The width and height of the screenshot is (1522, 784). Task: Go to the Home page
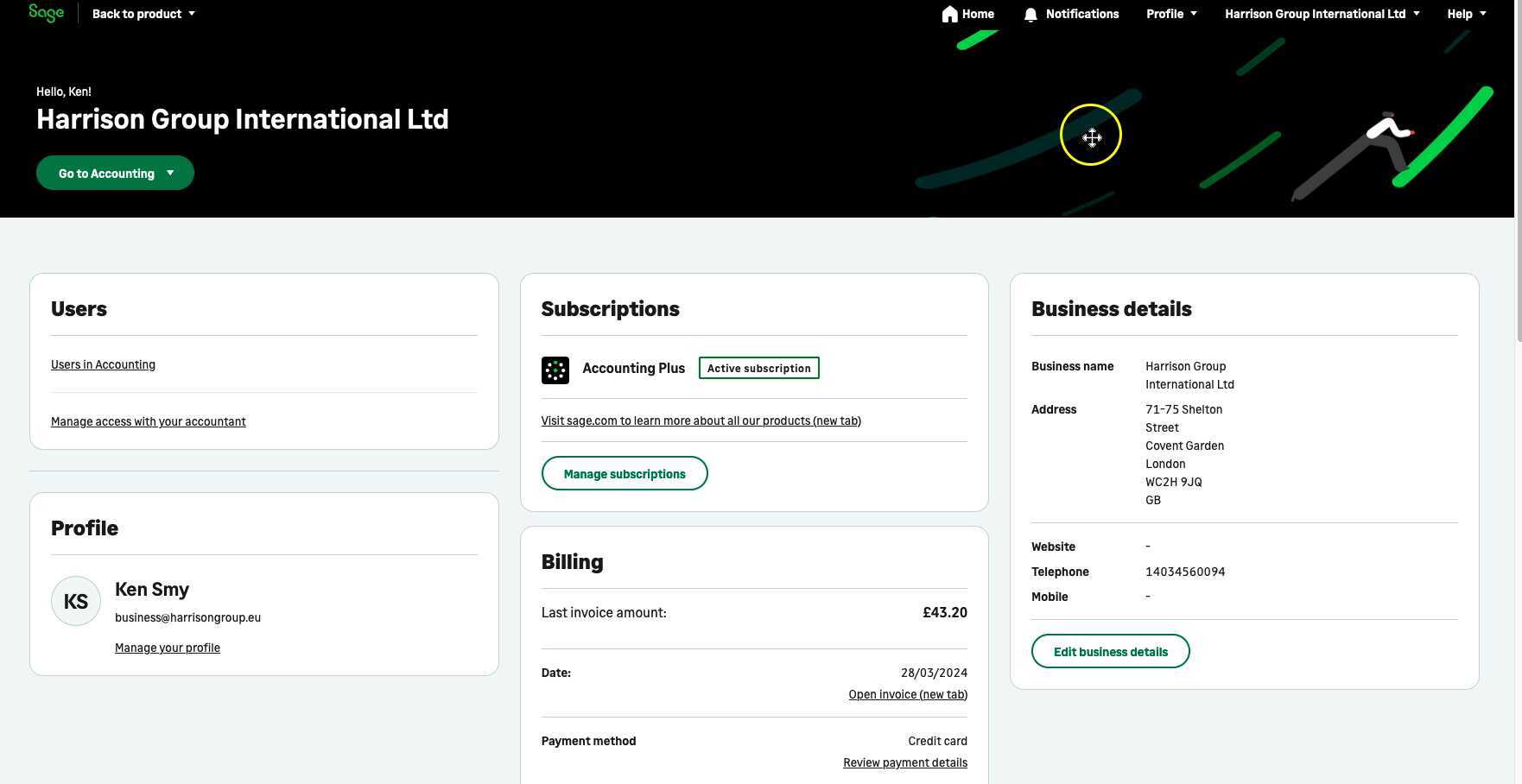pyautogui.click(x=968, y=14)
